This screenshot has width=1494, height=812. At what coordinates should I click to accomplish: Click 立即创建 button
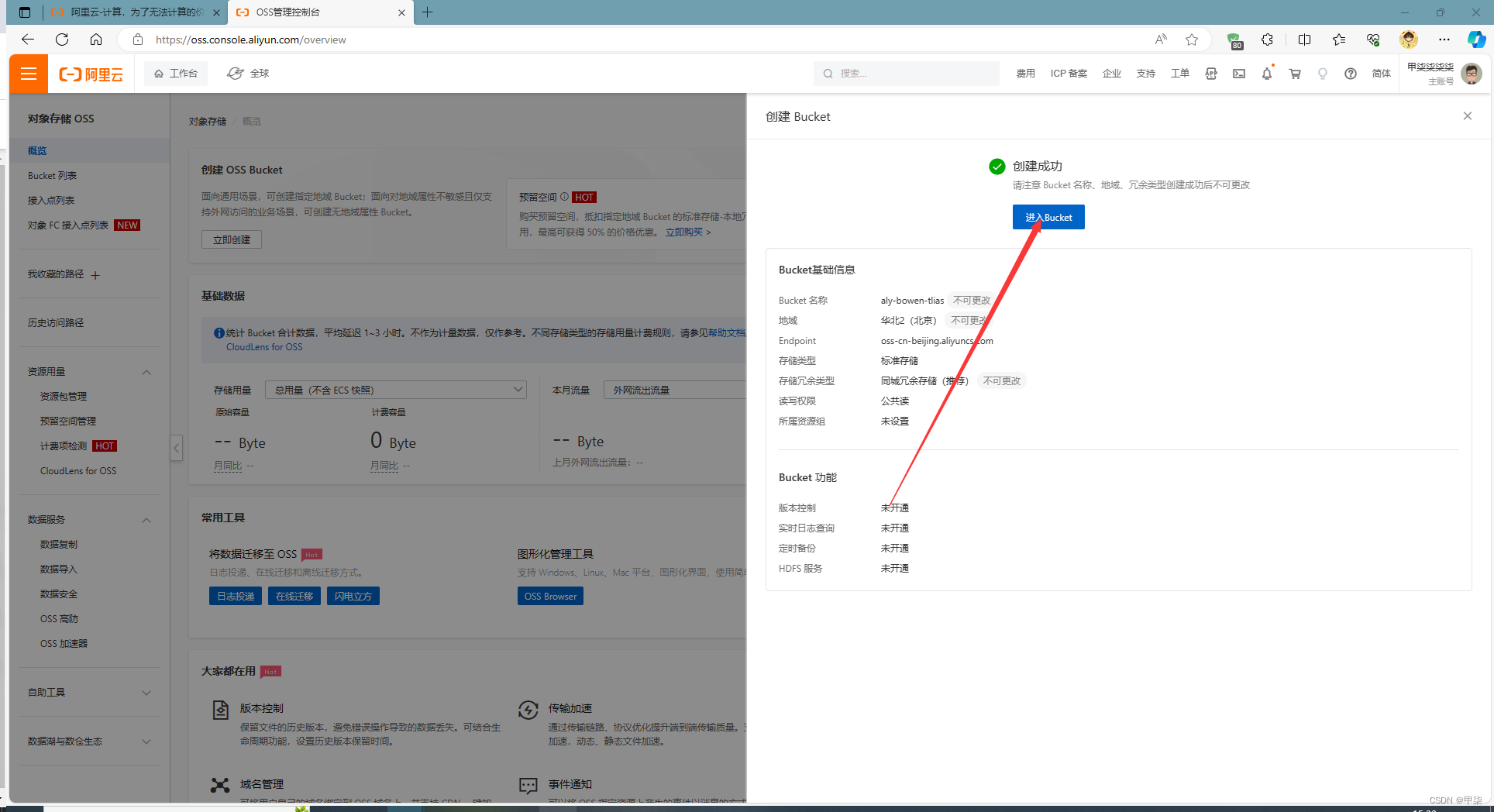point(232,239)
